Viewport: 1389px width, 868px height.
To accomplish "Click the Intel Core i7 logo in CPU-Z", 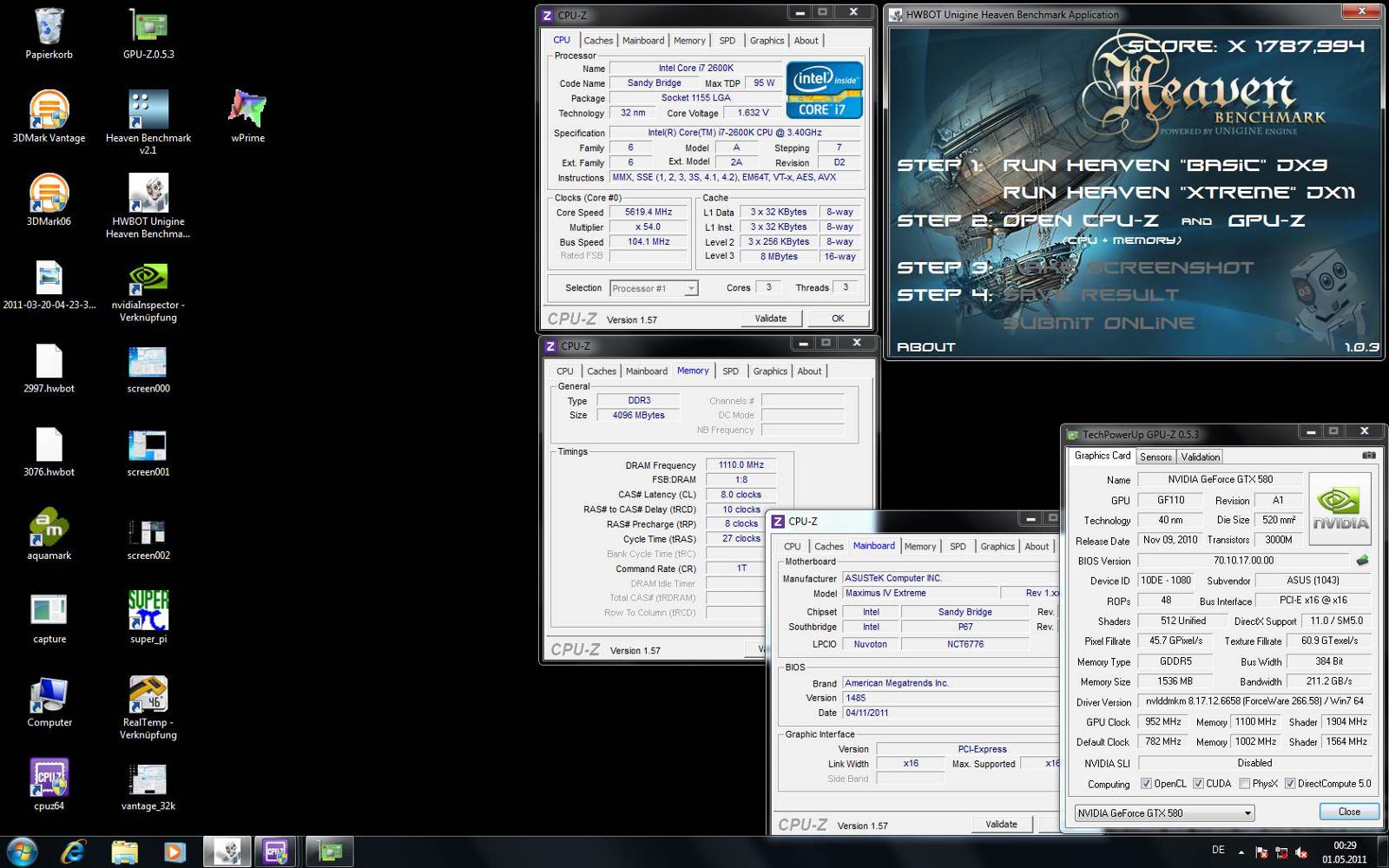I will (824, 90).
